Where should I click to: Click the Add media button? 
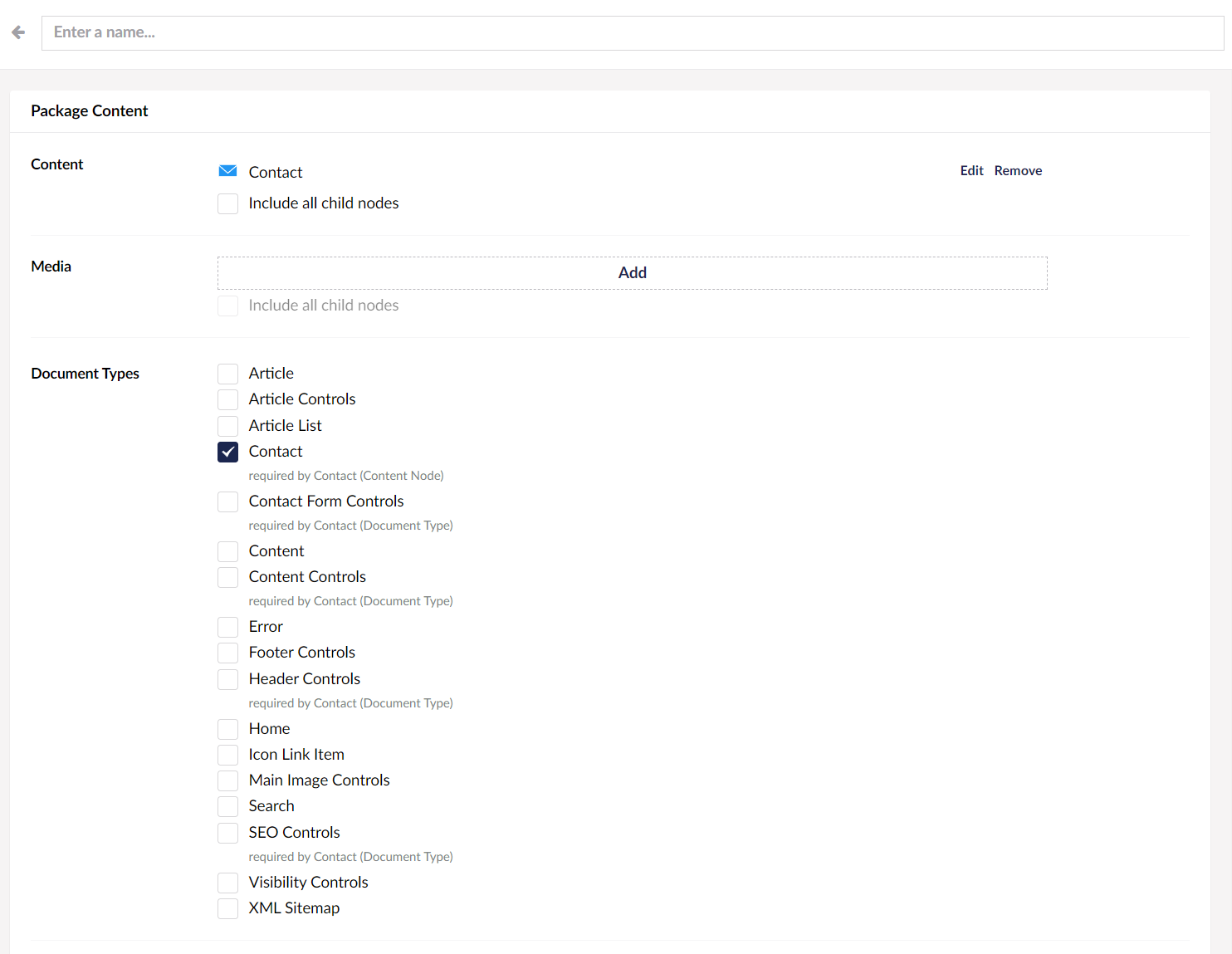click(633, 273)
